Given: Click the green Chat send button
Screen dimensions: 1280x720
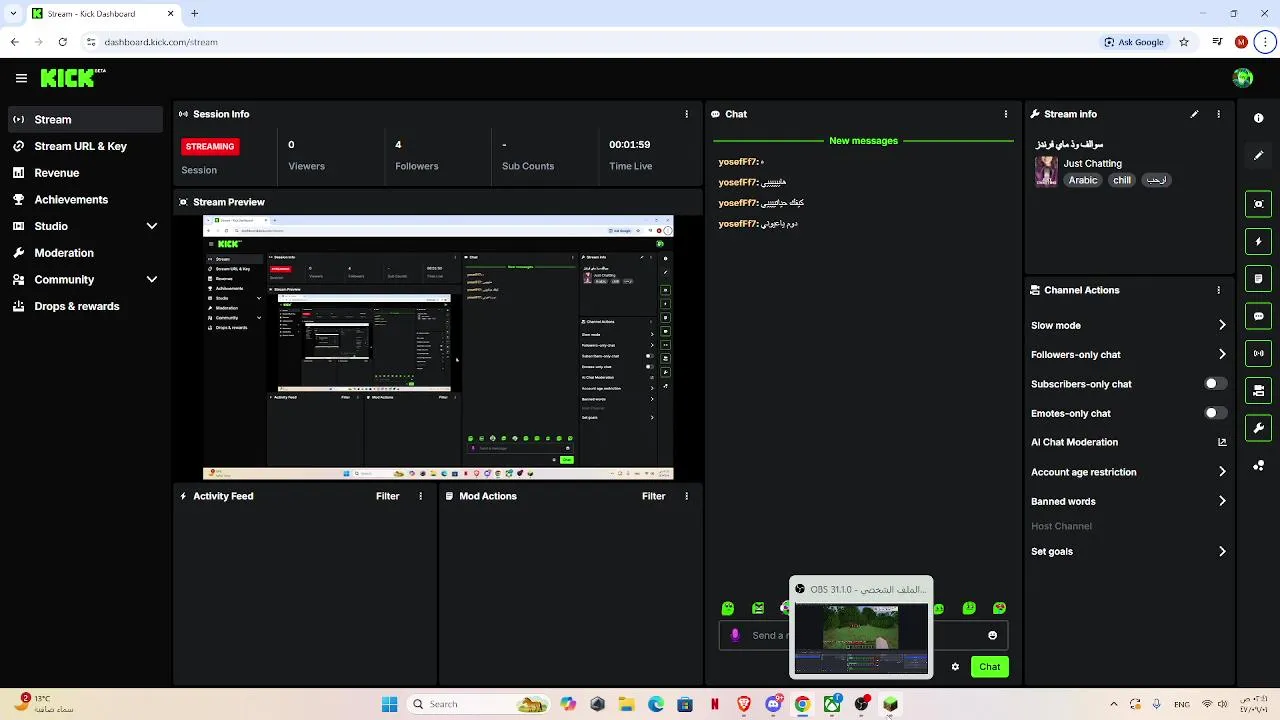Looking at the screenshot, I should pos(989,667).
